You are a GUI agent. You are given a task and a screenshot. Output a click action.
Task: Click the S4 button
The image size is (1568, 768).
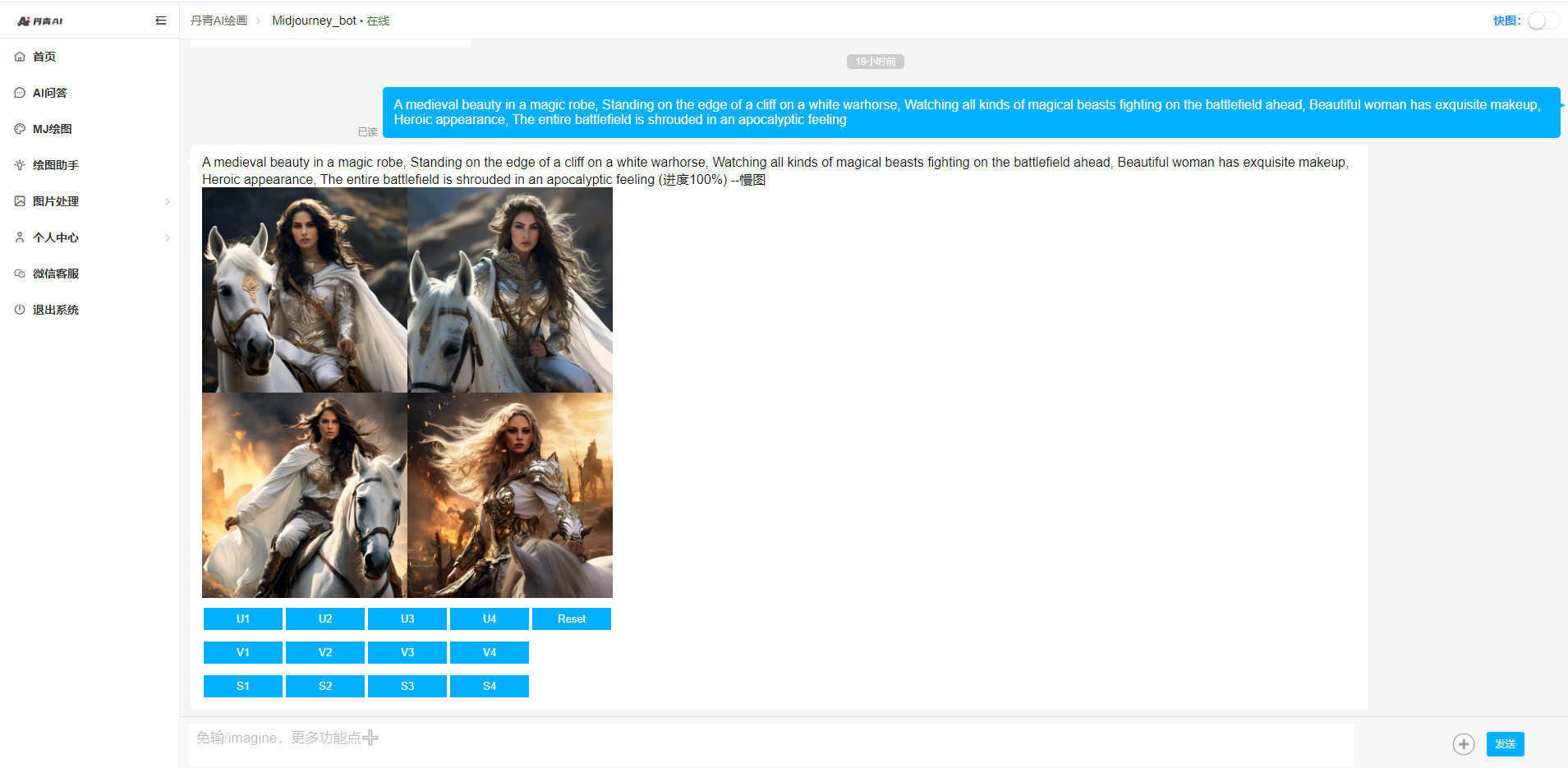[x=490, y=686]
